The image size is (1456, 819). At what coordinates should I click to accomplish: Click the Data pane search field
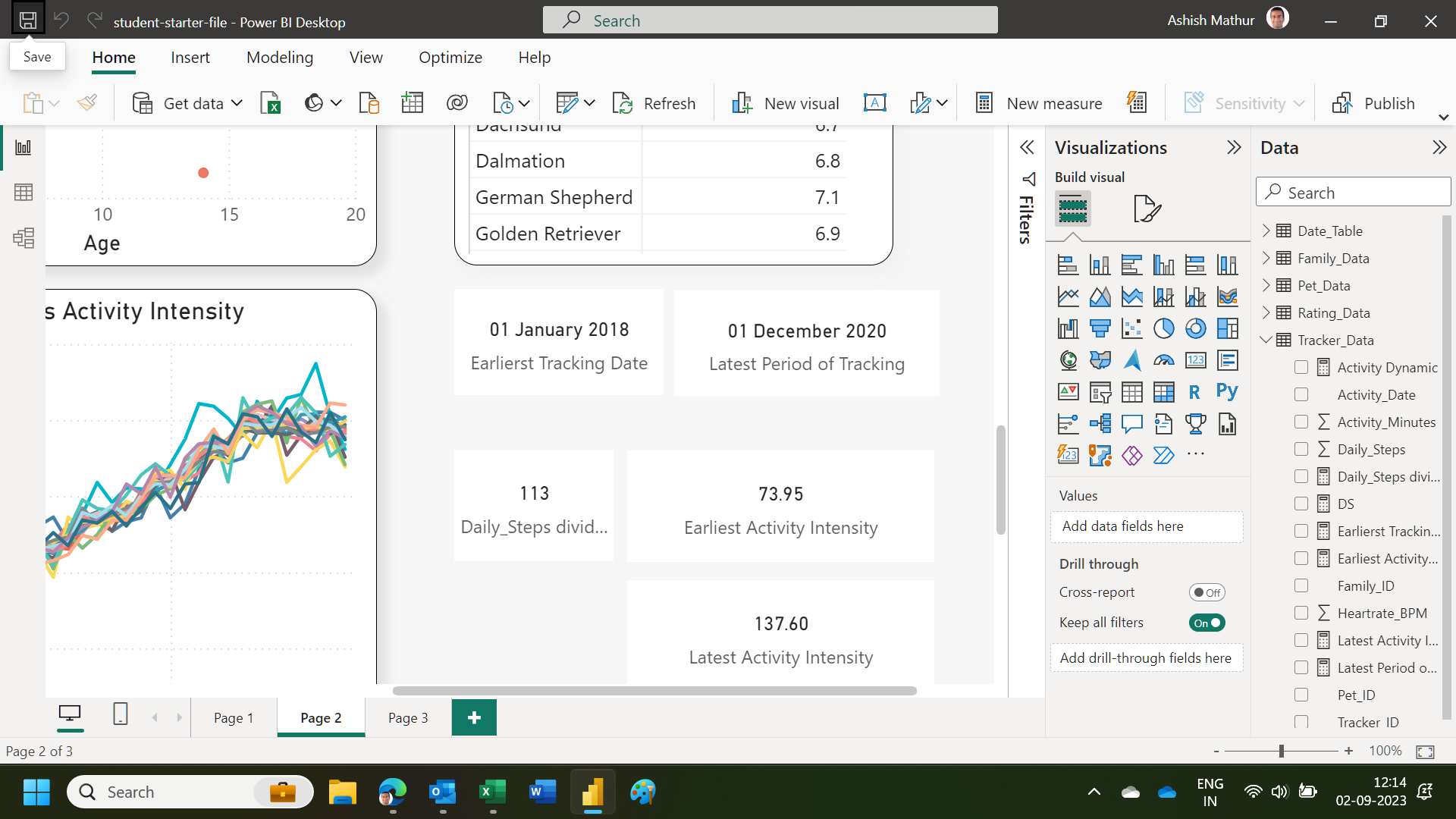tap(1354, 193)
